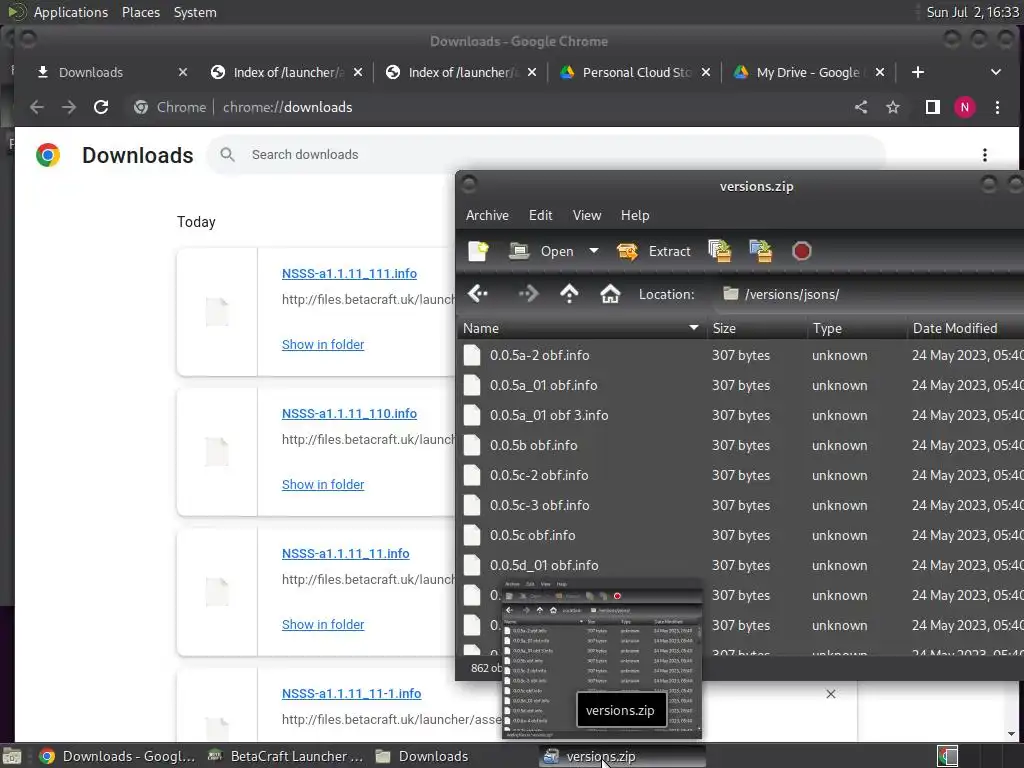Screen dimensions: 1024x768
Task: Go to archive home location
Action: coord(610,294)
